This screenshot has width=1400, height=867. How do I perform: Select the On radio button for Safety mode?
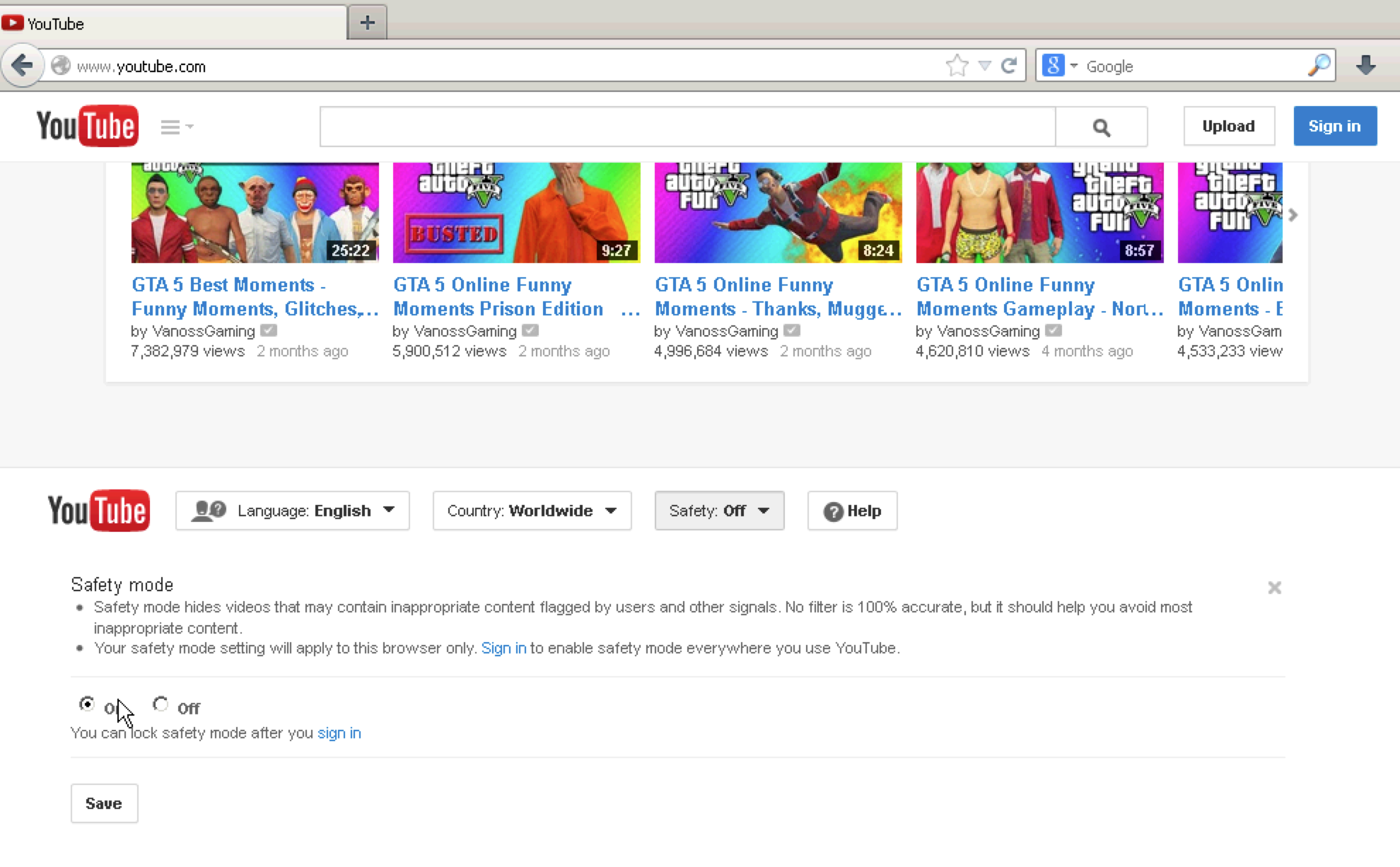coord(87,704)
